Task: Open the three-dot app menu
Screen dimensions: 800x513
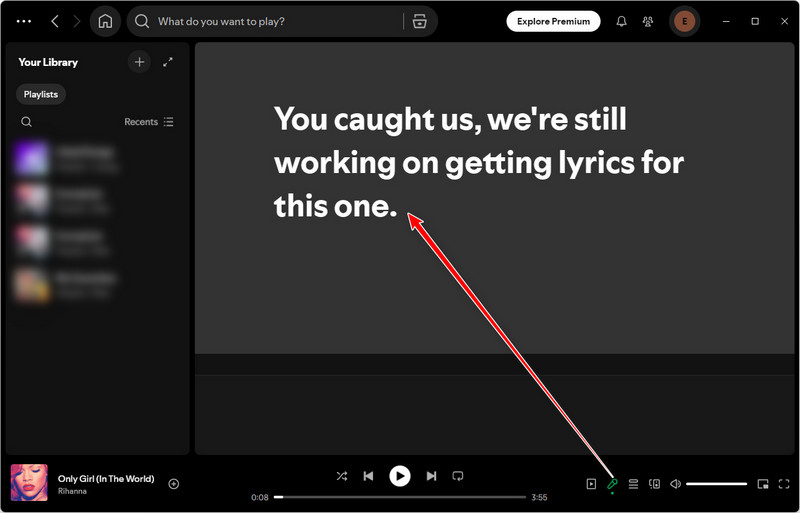Action: [24, 21]
